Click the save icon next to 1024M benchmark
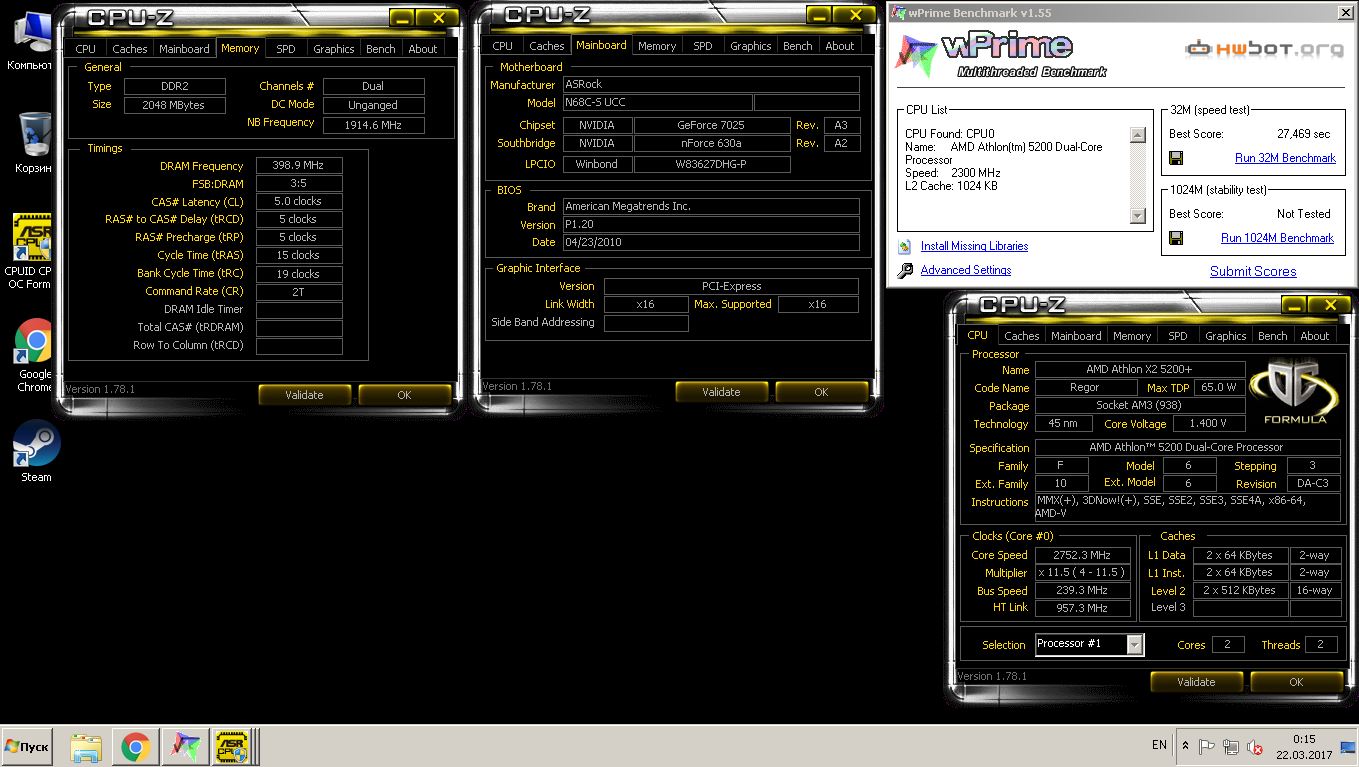Viewport: 1359px width, 767px height. tap(1176, 238)
